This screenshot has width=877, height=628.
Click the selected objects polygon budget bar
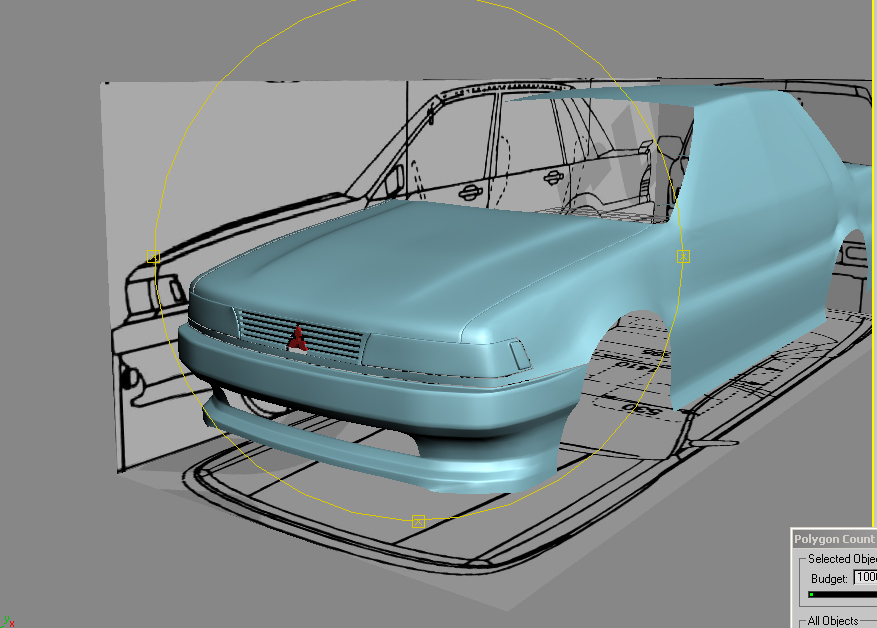coord(842,594)
